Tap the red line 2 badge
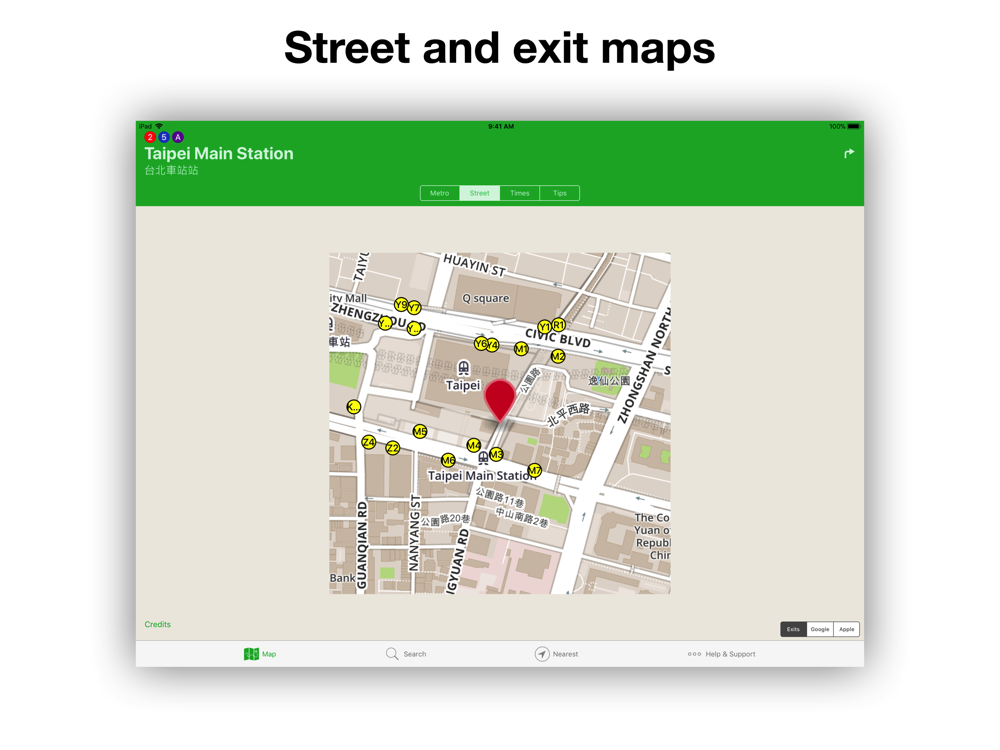 click(x=150, y=137)
